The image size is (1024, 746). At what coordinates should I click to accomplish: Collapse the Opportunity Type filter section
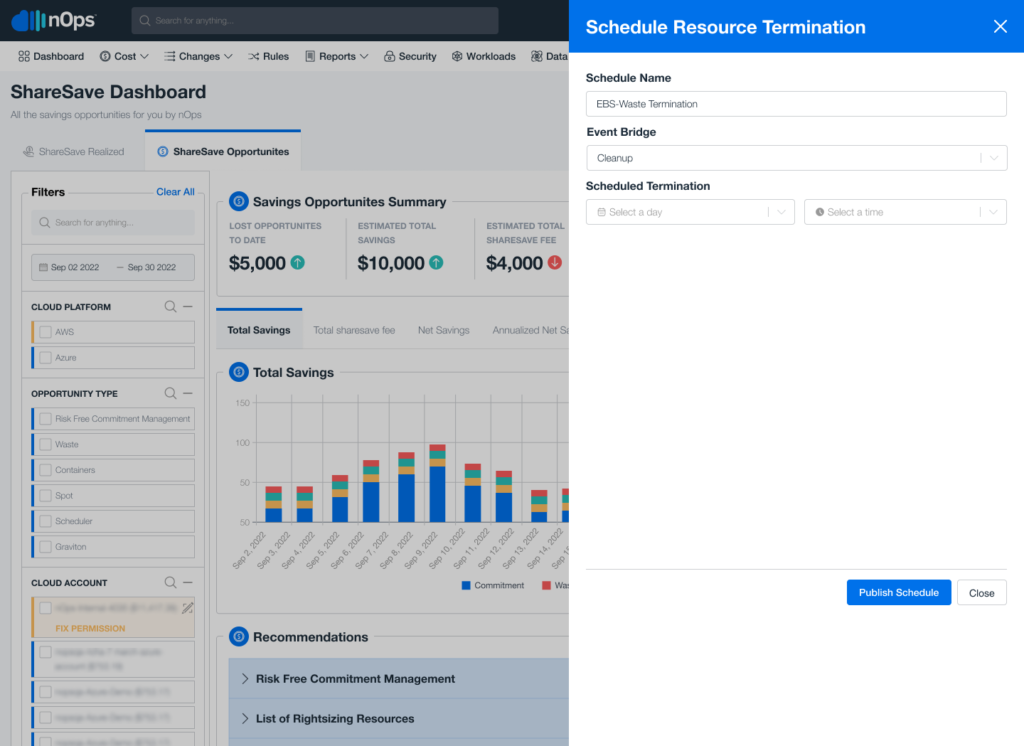pyautogui.click(x=188, y=393)
